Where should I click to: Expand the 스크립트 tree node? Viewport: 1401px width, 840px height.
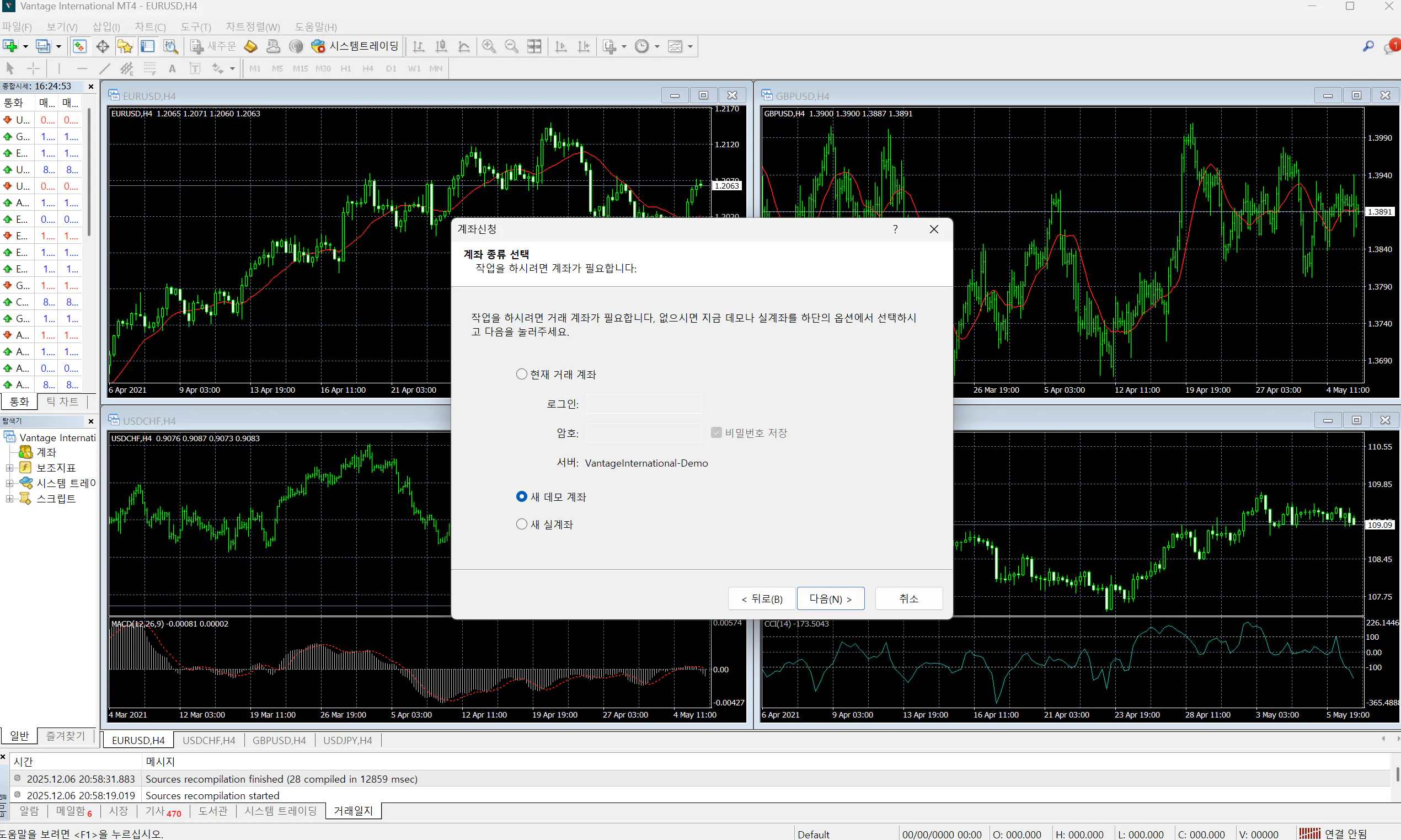coord(9,499)
